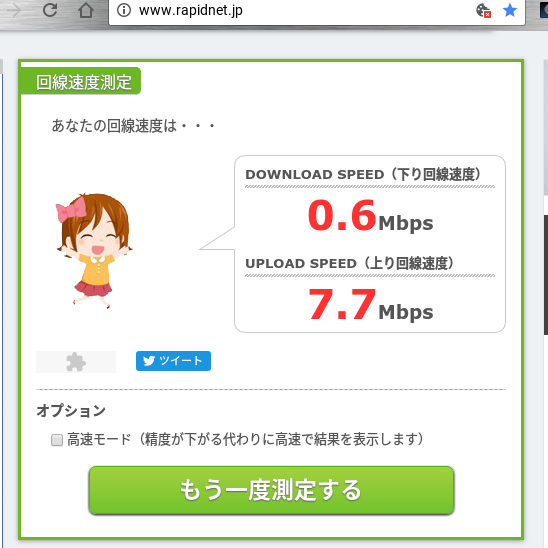Screen dimensions: 548x548
Task: Click the オプション section heading
Action: click(x=71, y=410)
